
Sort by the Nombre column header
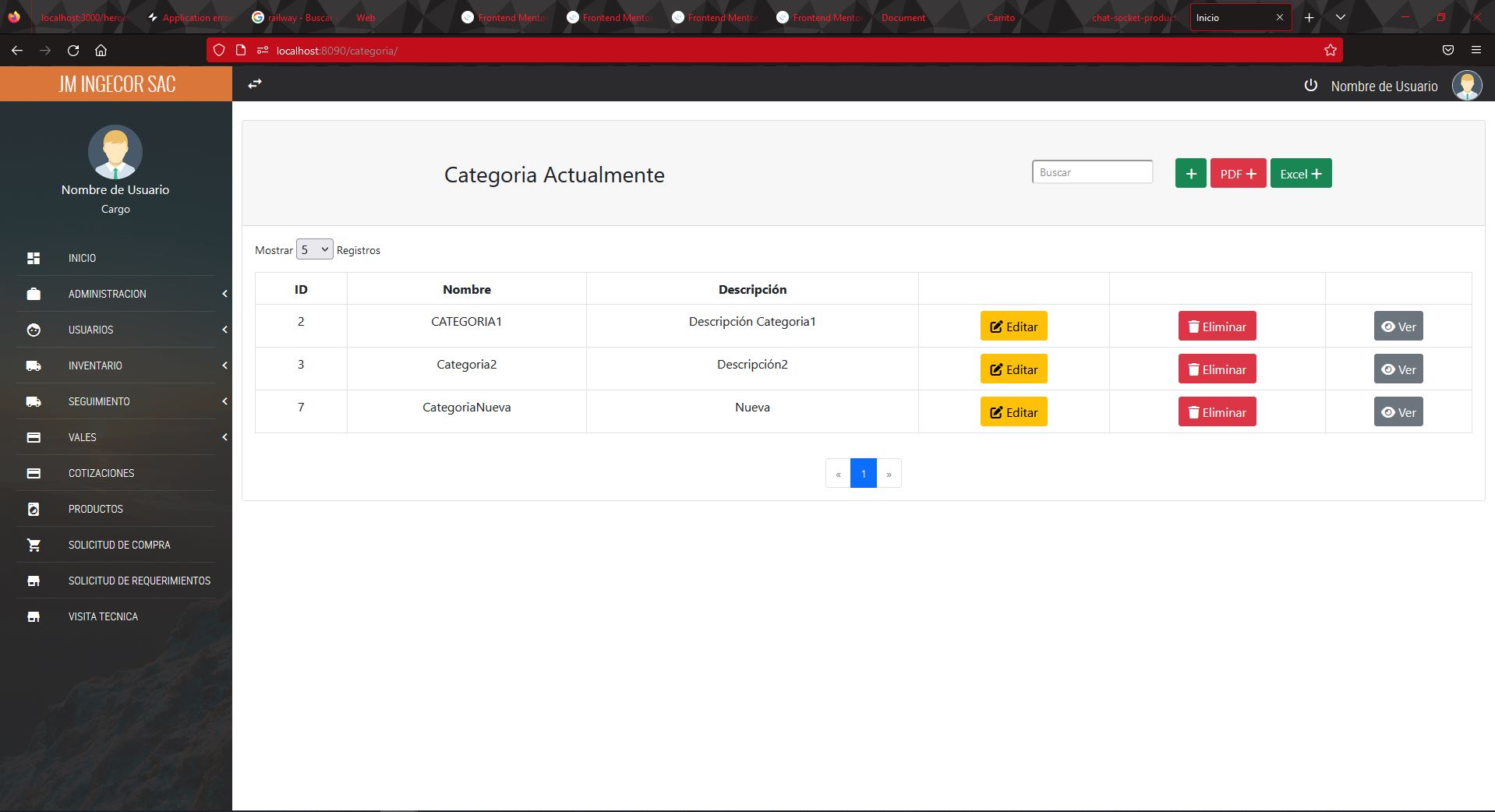[x=467, y=289]
